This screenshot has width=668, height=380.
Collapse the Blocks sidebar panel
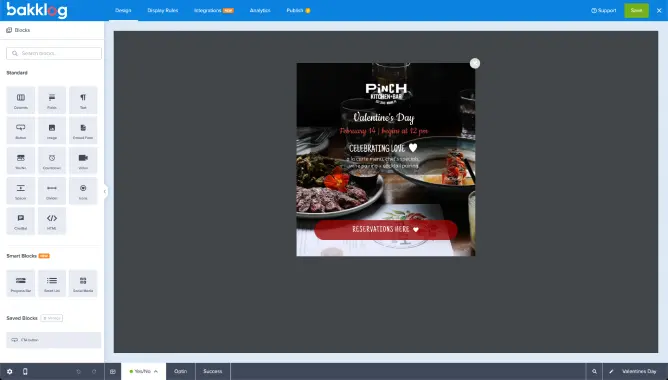coord(105,191)
